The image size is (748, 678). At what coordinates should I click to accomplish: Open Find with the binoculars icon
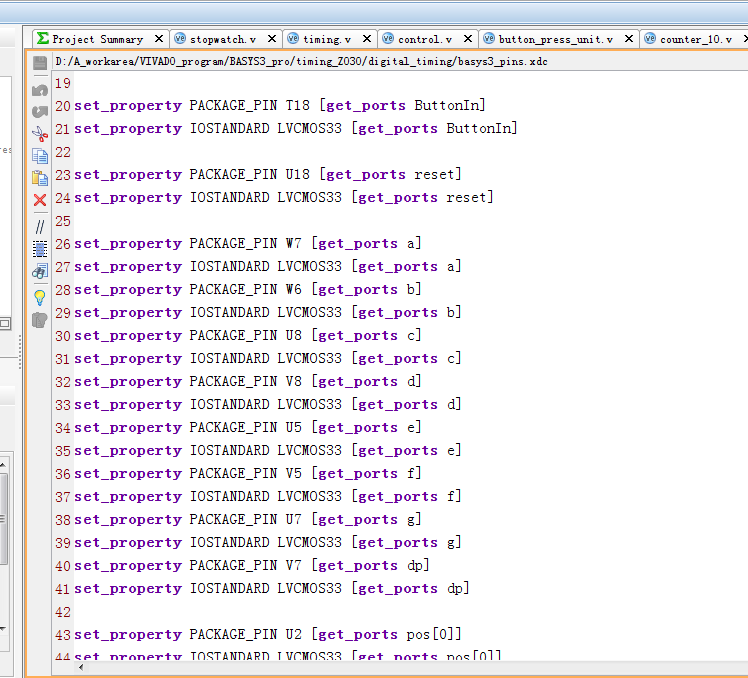tap(40, 271)
